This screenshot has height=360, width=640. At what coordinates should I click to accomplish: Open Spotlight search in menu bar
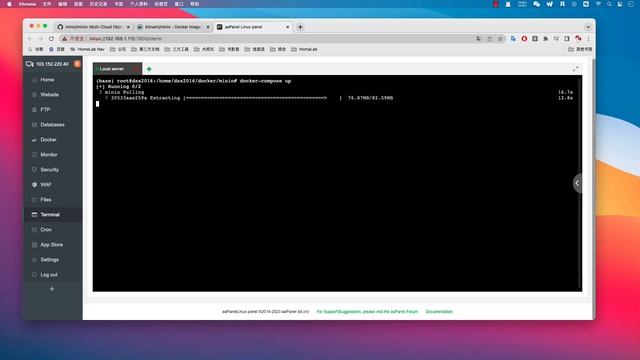click(x=609, y=4)
